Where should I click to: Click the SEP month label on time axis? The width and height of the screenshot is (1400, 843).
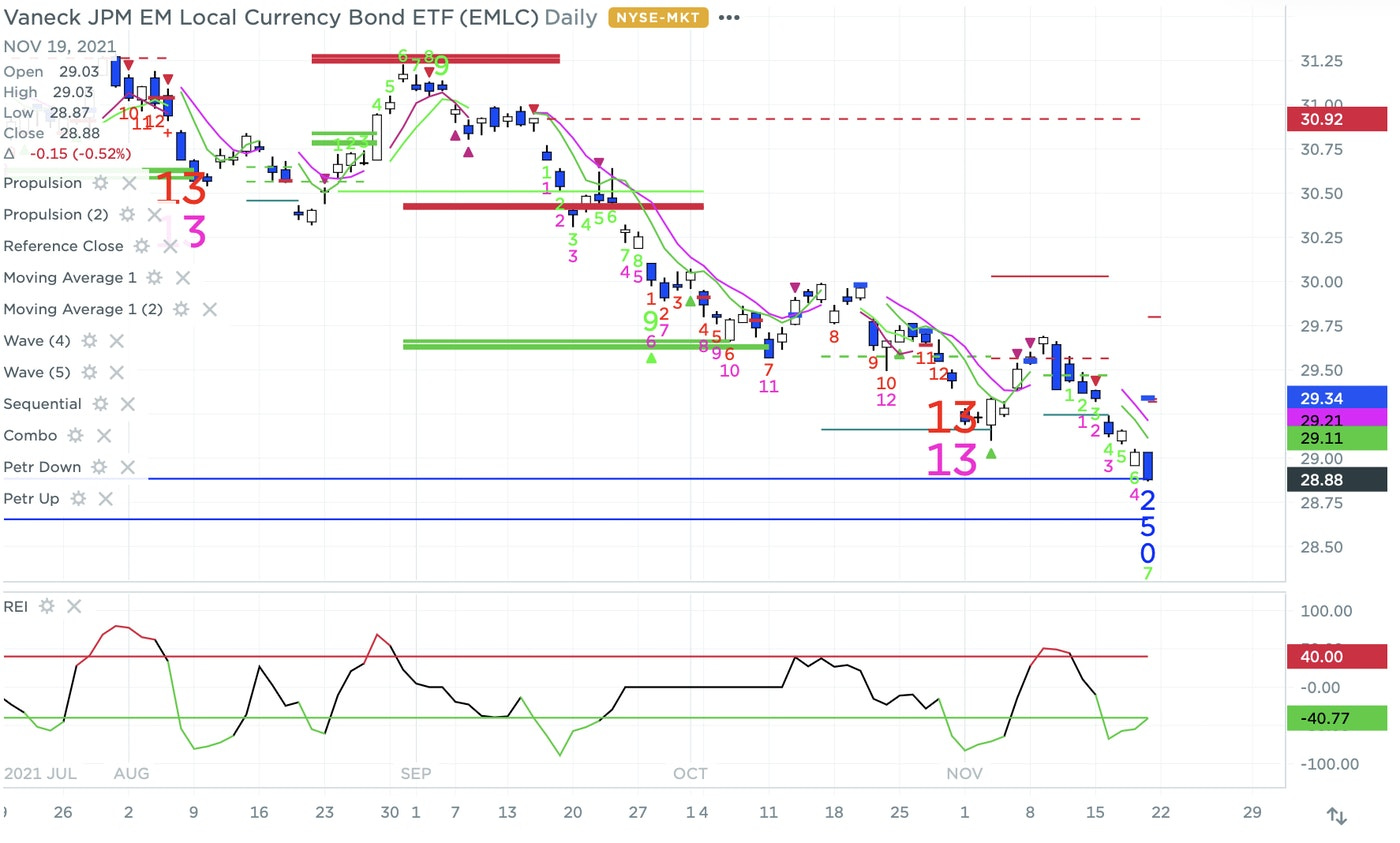[415, 773]
